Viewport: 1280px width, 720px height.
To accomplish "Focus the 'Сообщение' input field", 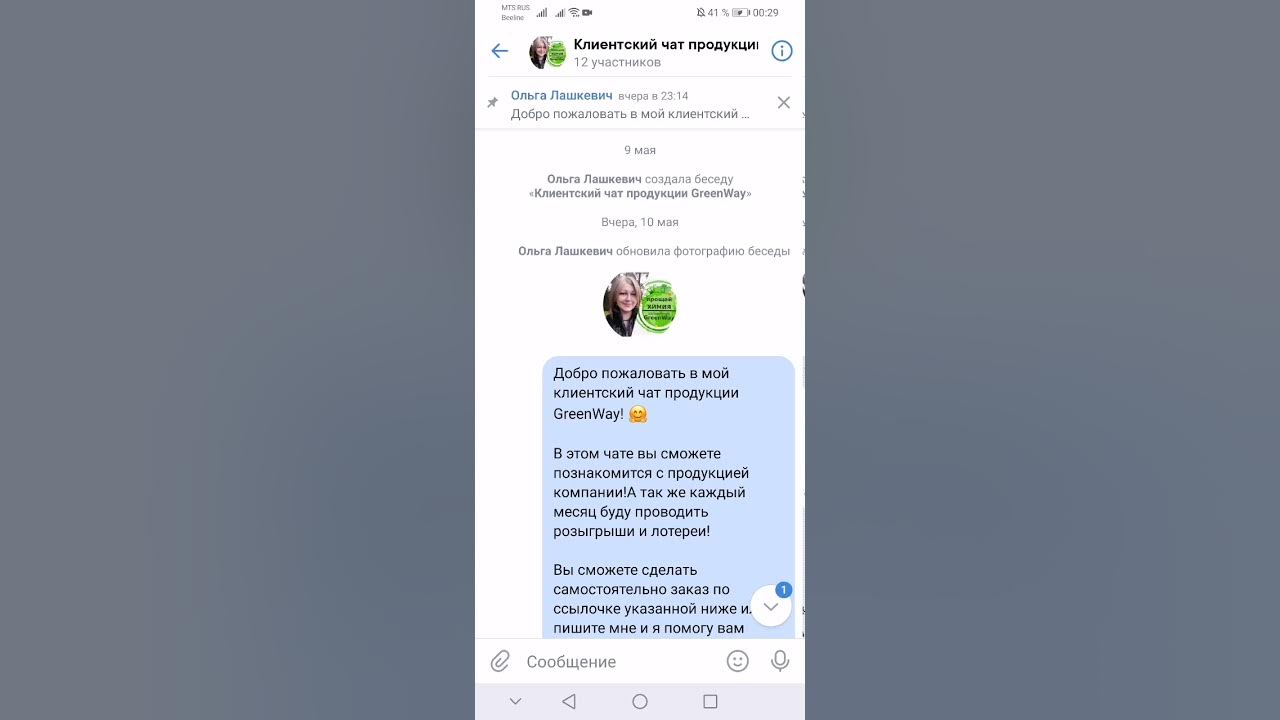I will point(620,662).
